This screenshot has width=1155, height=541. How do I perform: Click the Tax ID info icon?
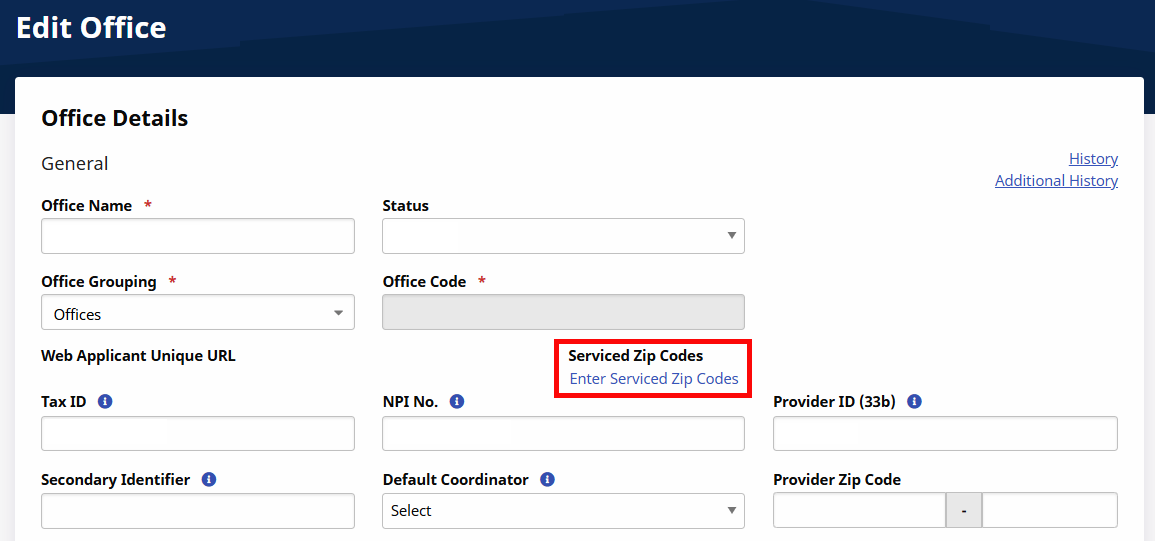(105, 402)
